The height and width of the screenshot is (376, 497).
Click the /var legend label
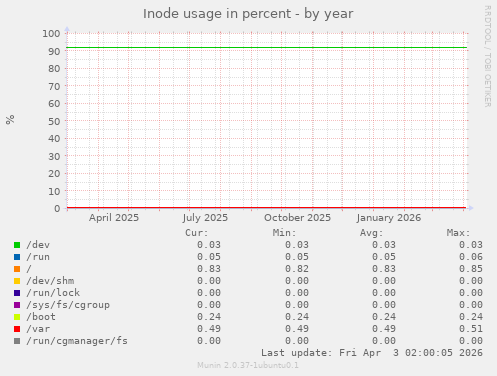pos(38,329)
